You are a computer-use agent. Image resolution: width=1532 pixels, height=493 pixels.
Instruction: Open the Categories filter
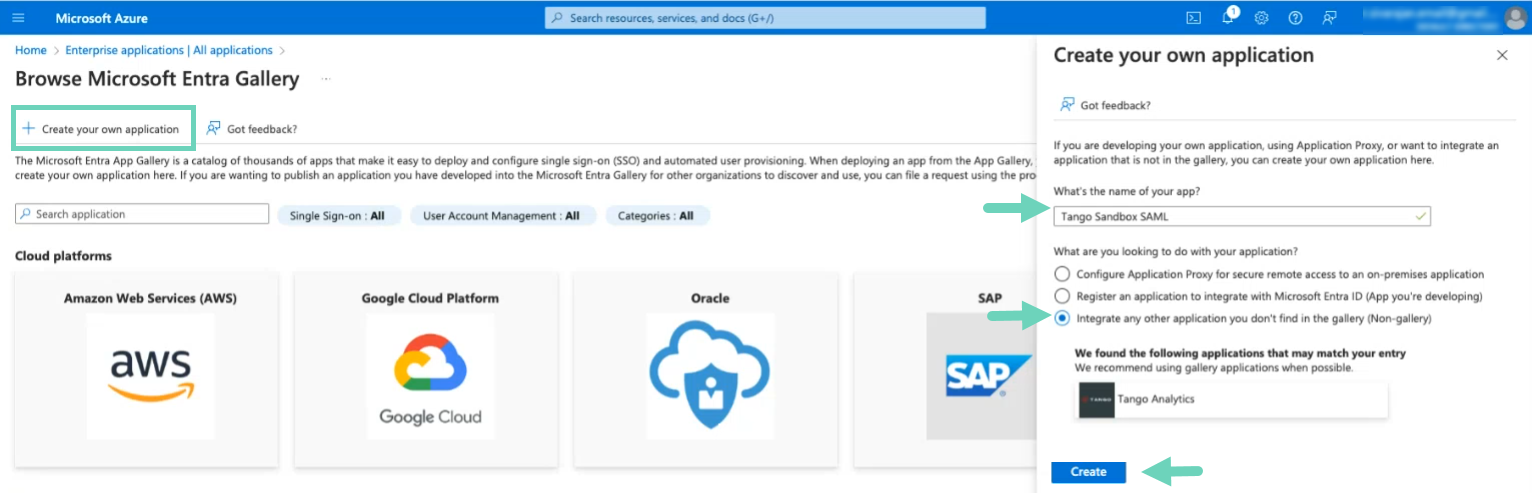click(656, 216)
